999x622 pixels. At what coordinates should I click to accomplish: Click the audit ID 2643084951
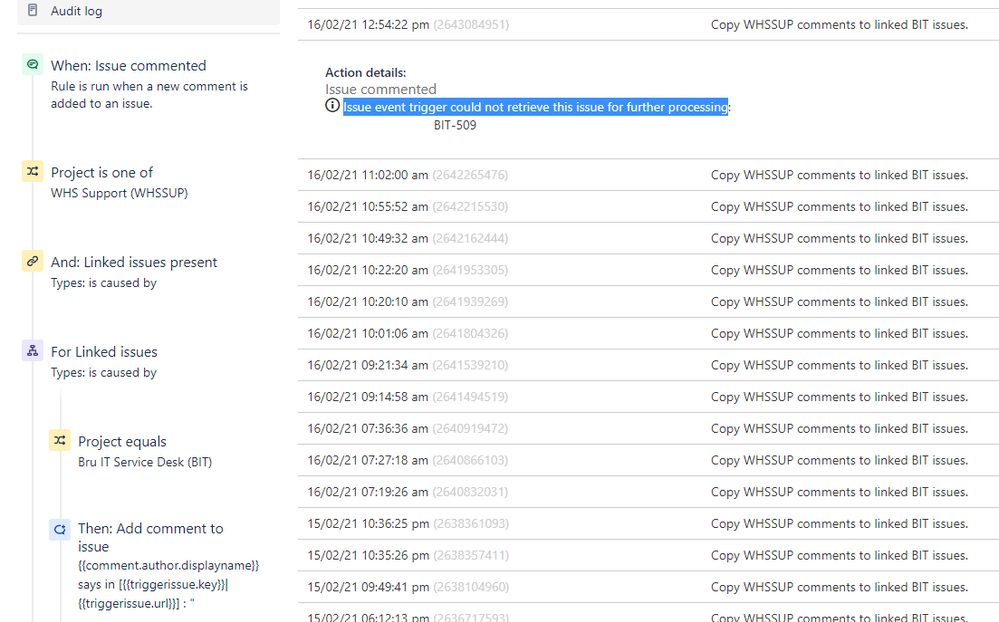tap(471, 25)
